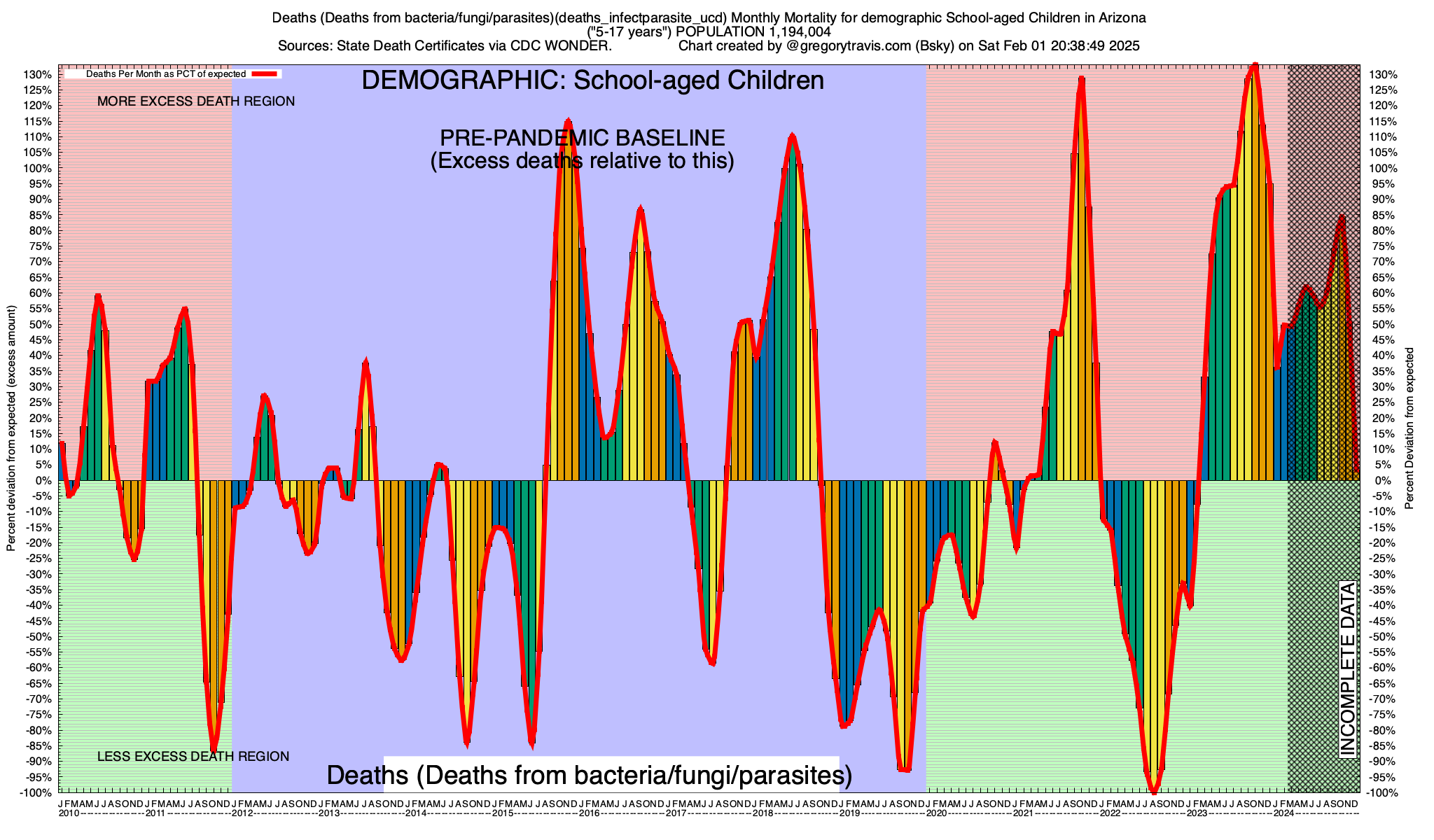Click the 2010 year label on the x-axis
Viewport: 1434px width, 840px height.
click(x=69, y=813)
